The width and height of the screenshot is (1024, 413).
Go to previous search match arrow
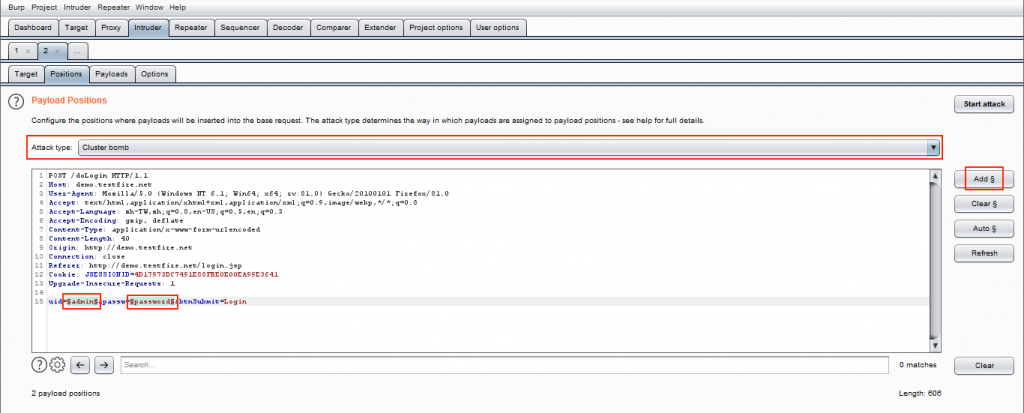[80, 365]
